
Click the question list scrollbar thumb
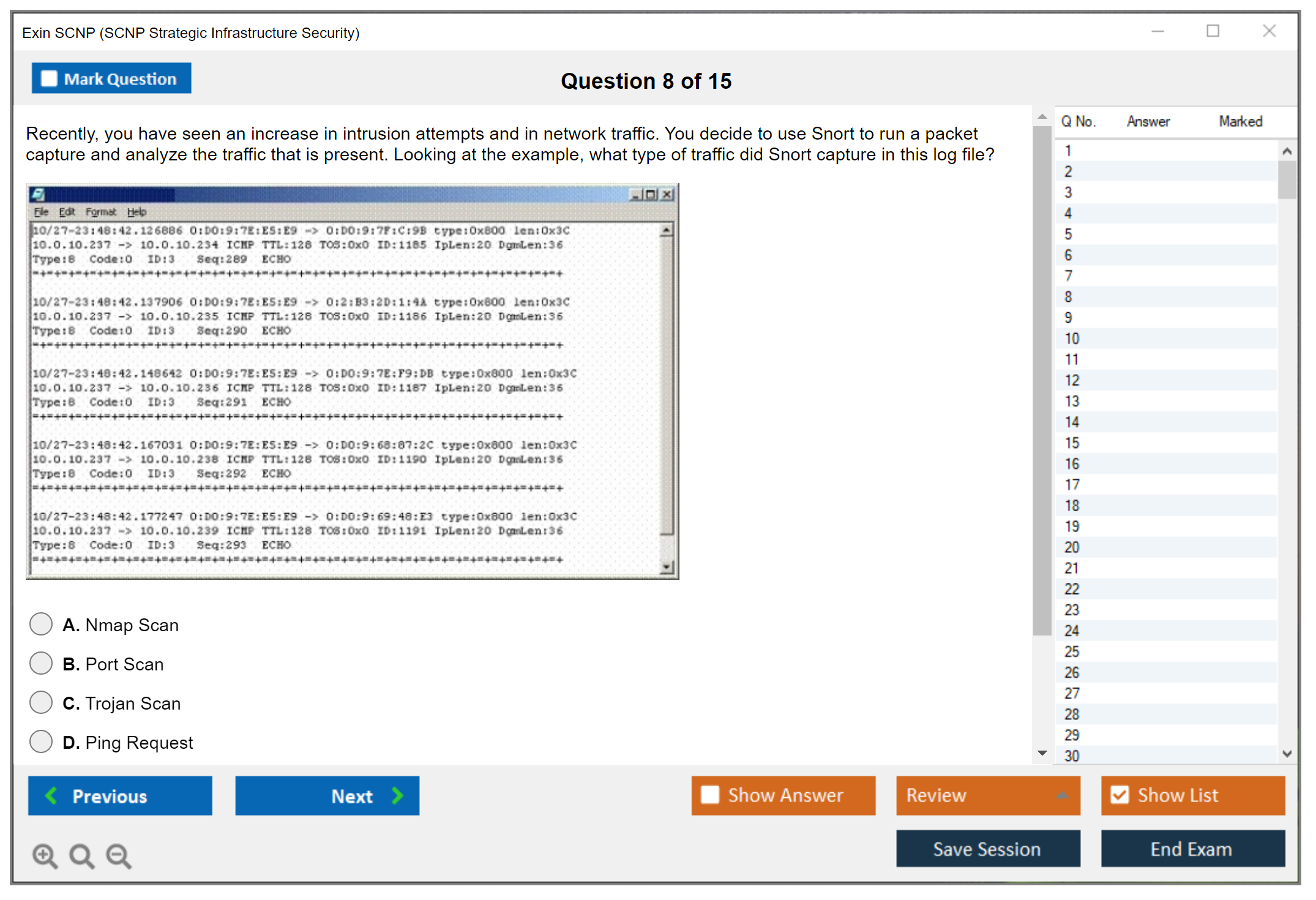tap(1287, 179)
